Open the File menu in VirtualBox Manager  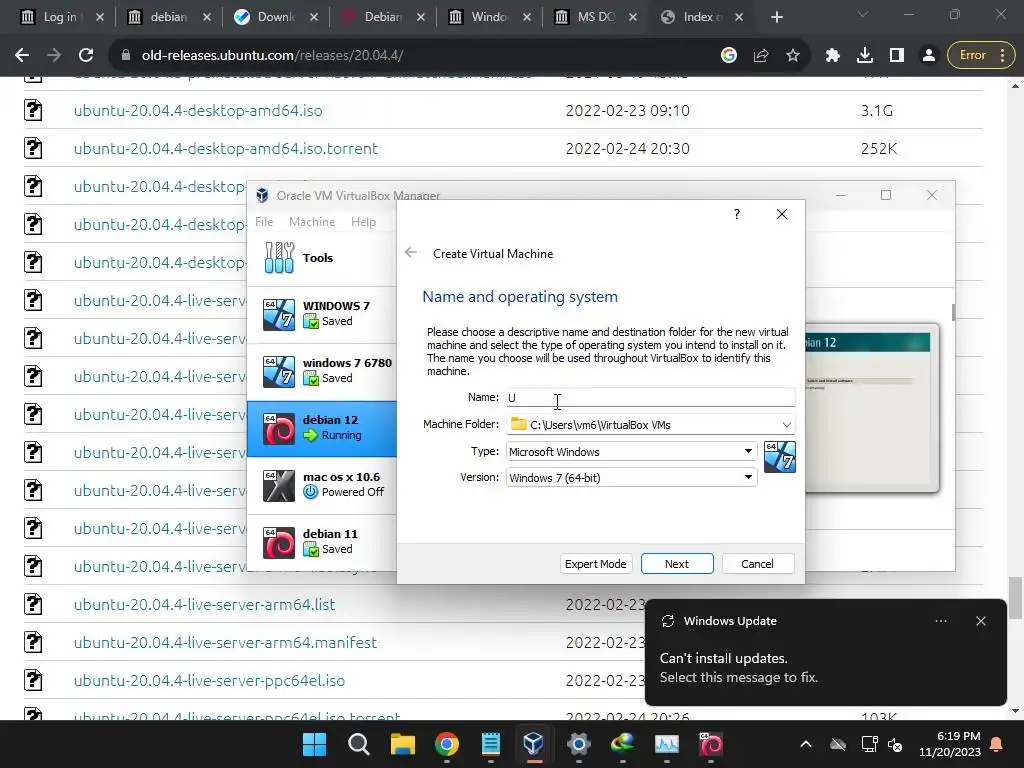[264, 222]
